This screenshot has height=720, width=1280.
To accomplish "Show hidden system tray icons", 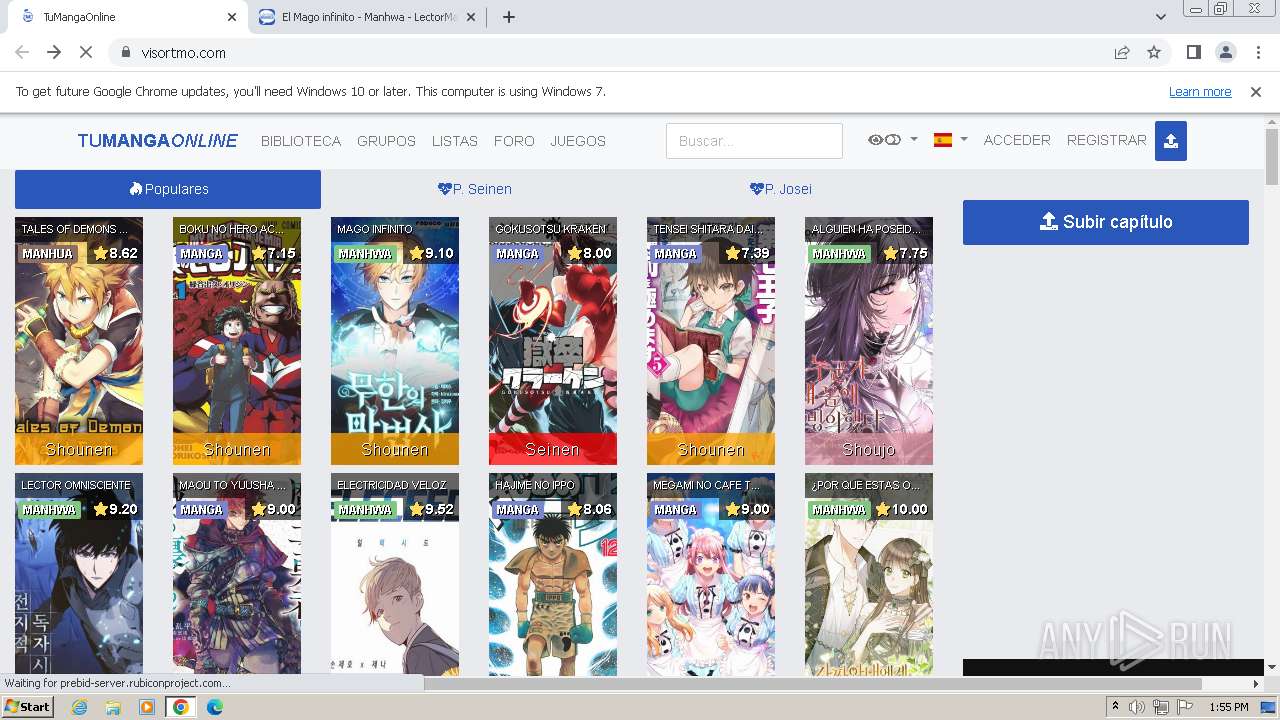I will [x=1115, y=707].
